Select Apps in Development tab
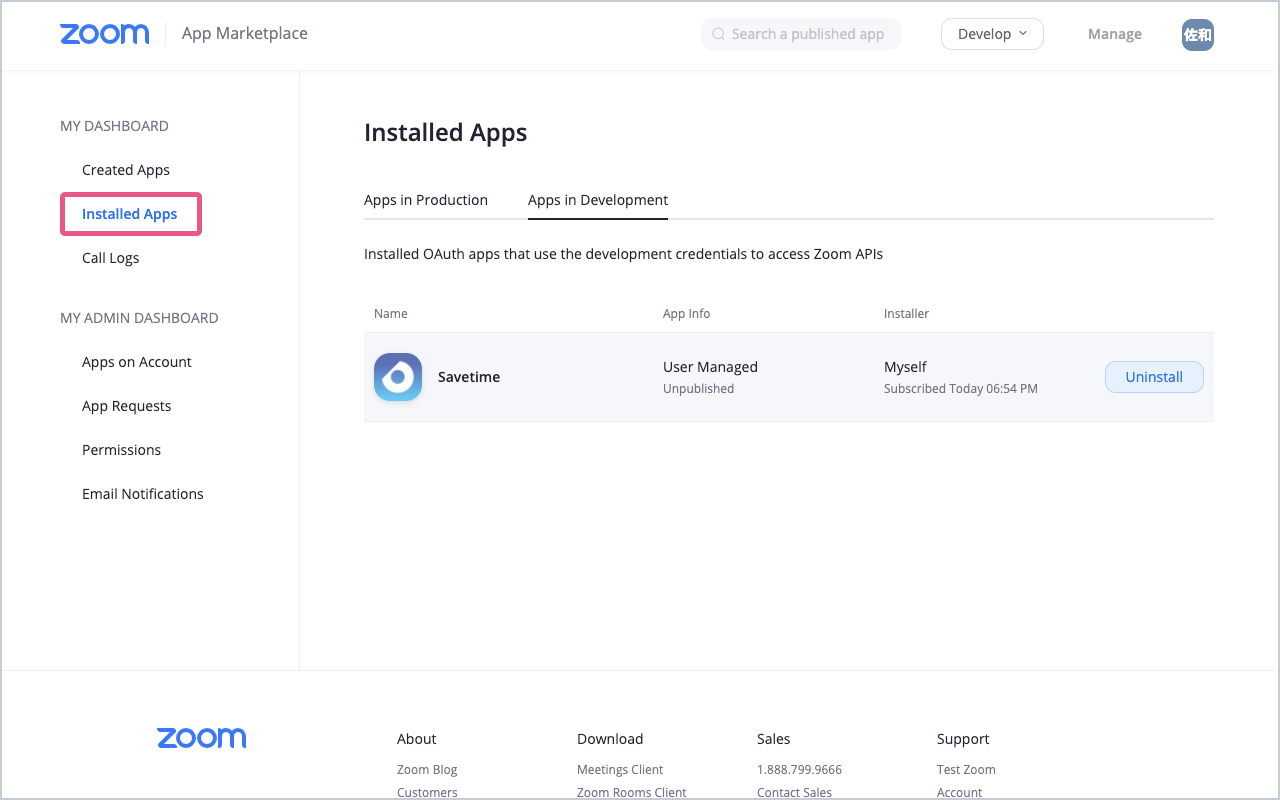 [598, 200]
